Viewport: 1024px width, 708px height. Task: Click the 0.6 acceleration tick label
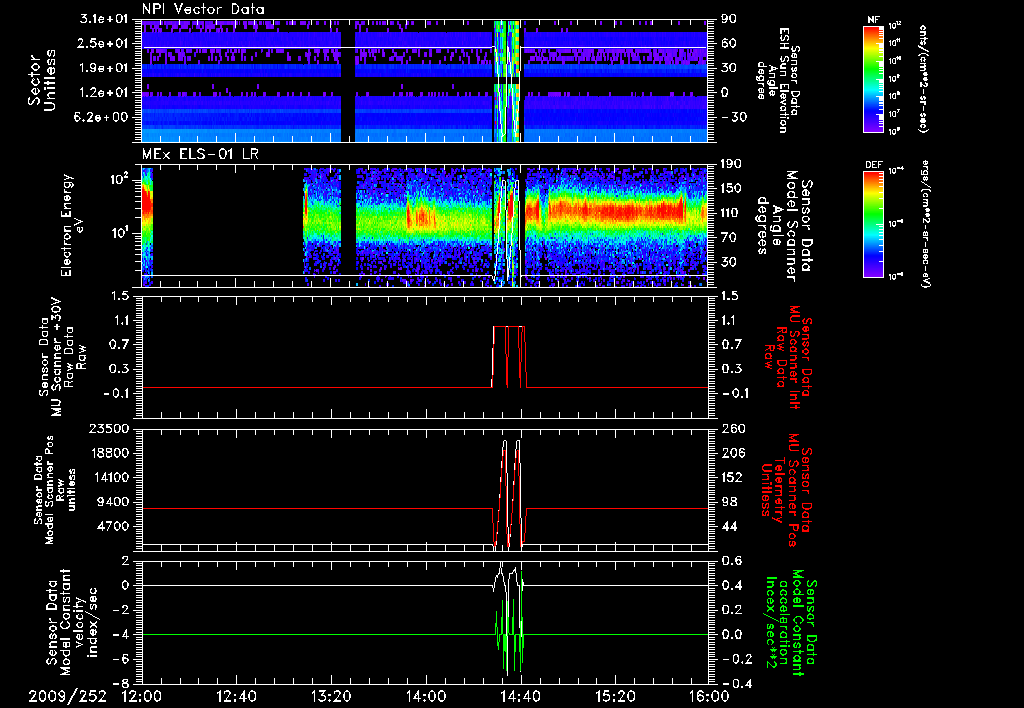pos(733,560)
